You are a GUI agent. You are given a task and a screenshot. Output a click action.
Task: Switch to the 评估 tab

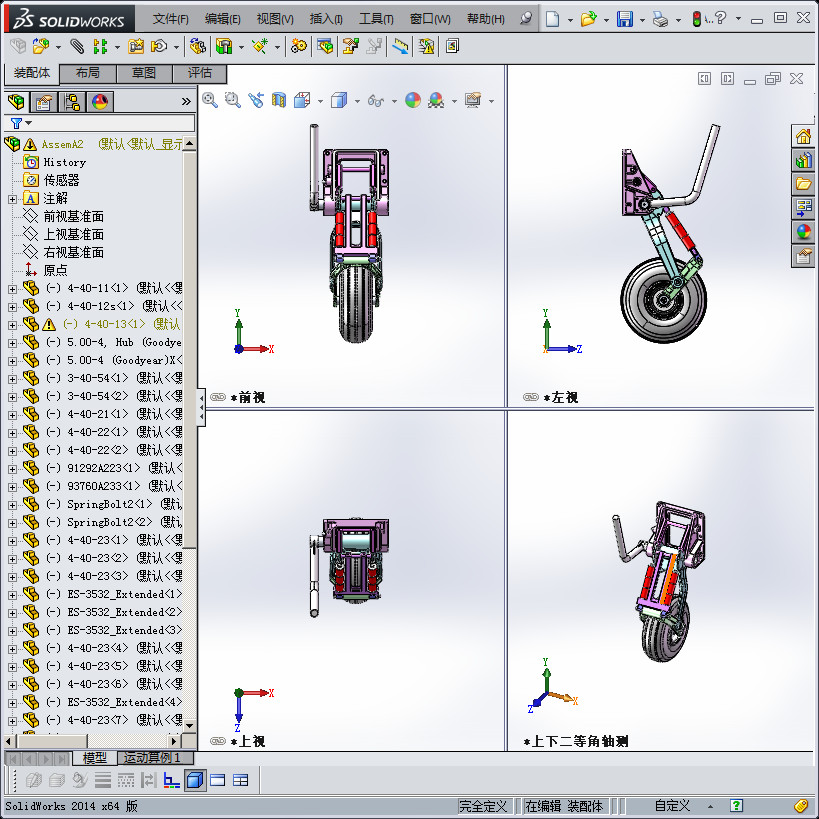200,73
